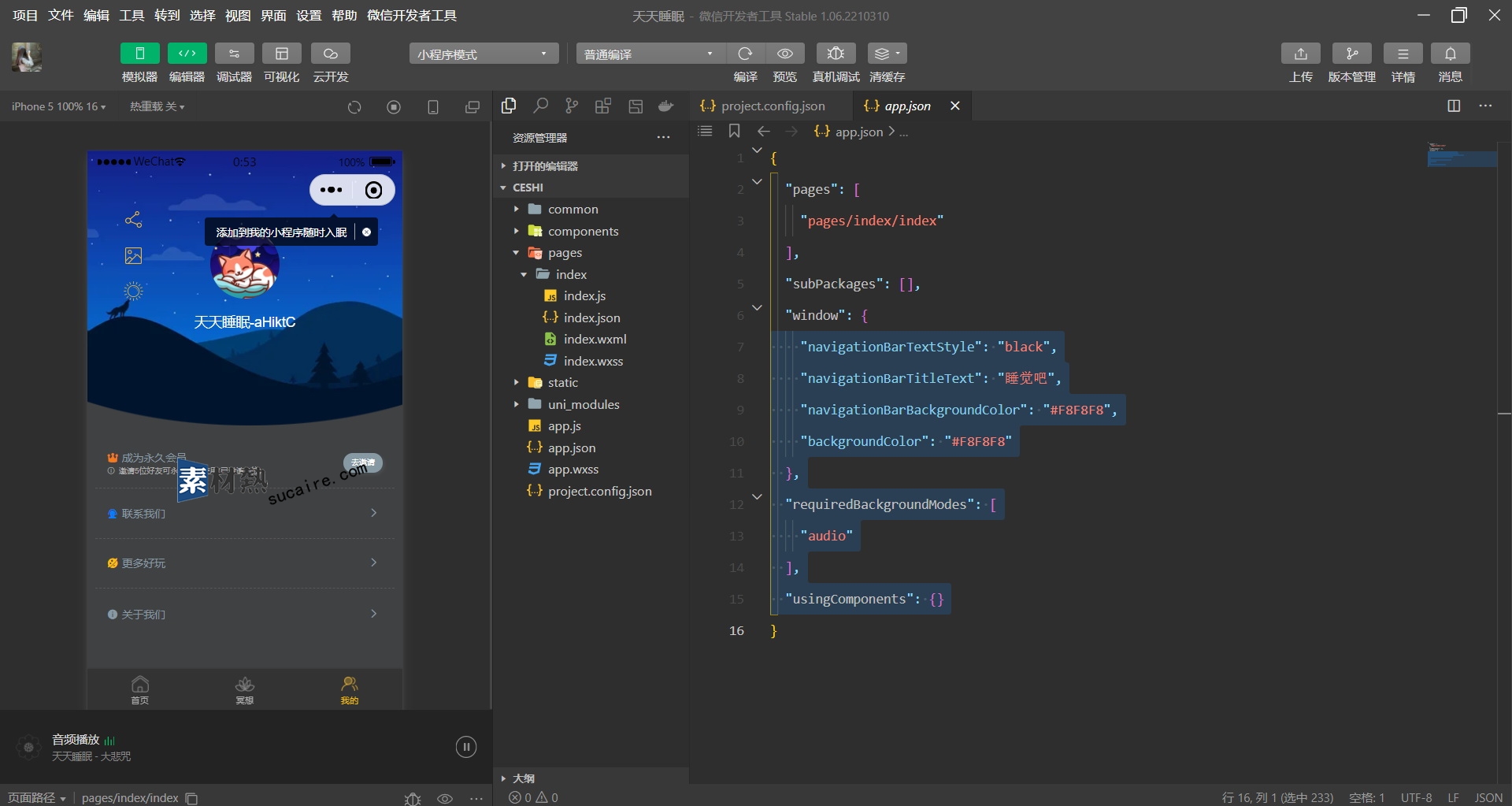Toggle the debugger panel button
The width and height of the screenshot is (1512, 806).
234,54
